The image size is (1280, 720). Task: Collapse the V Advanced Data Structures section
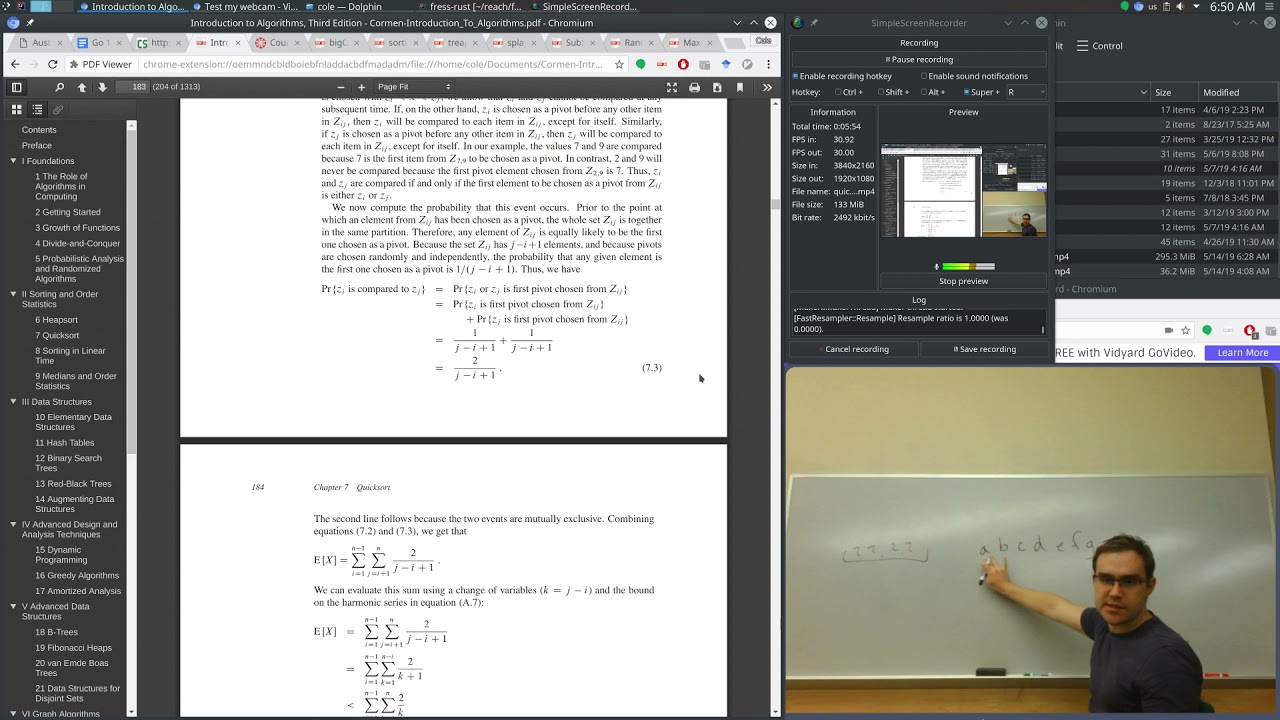click(x=13, y=606)
